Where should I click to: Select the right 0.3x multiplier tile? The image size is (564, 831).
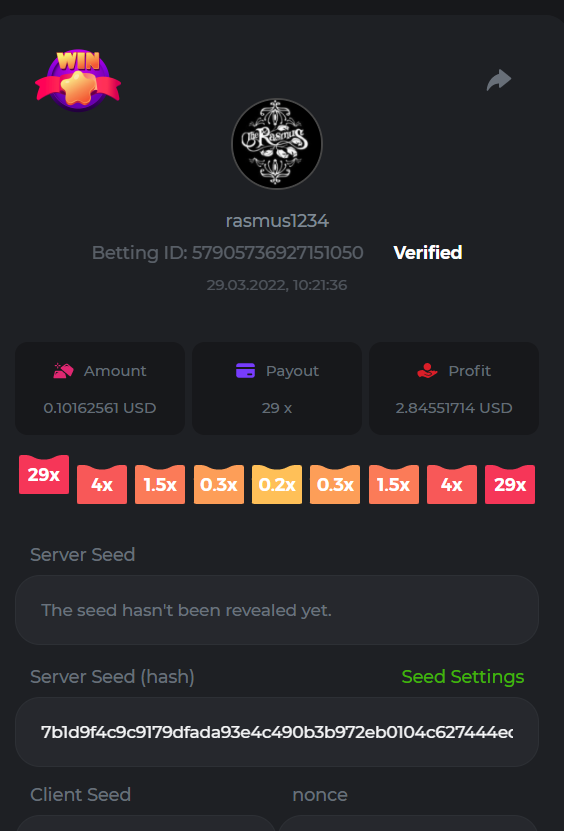click(335, 484)
